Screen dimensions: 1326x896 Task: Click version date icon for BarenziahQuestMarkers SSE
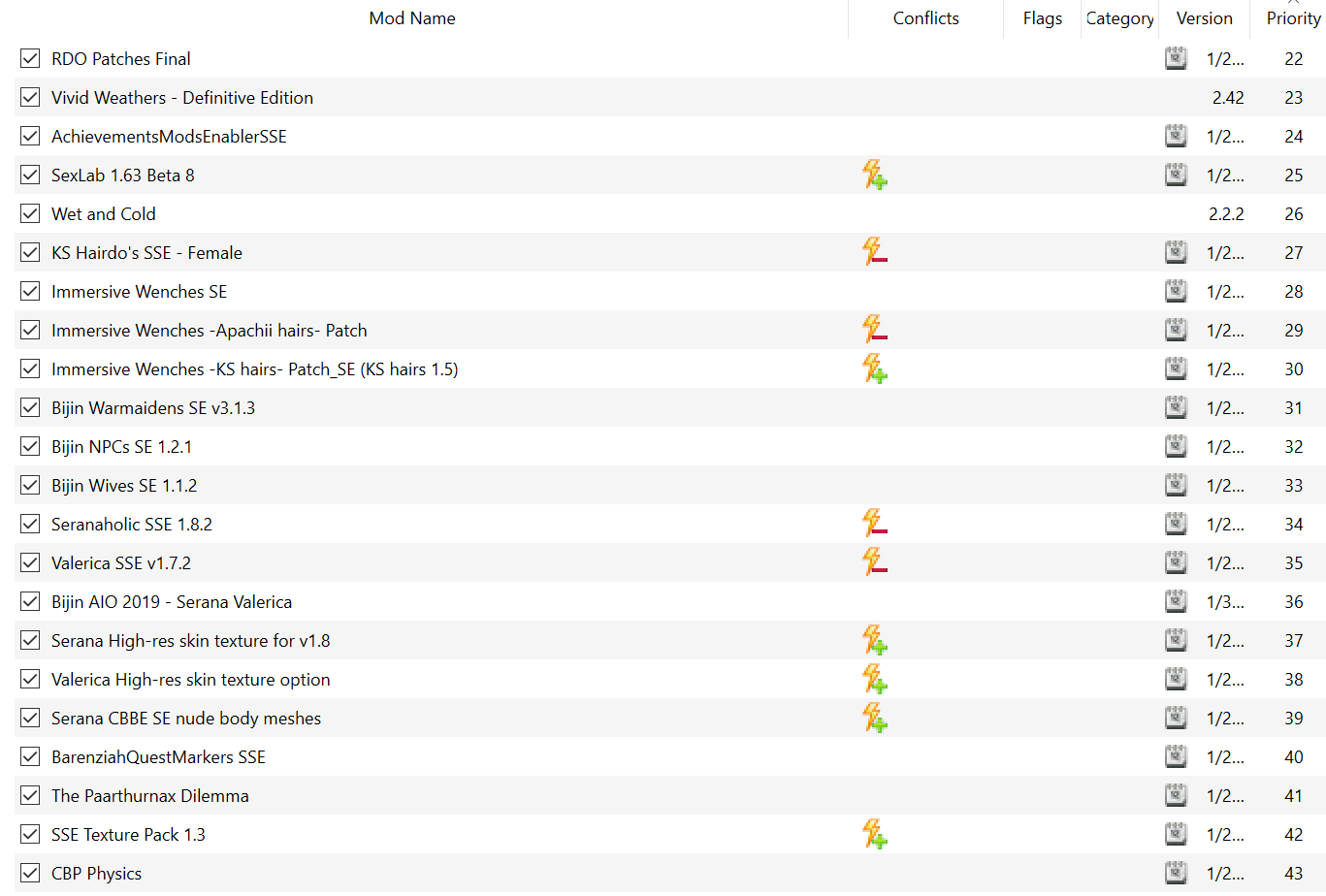click(x=1176, y=756)
